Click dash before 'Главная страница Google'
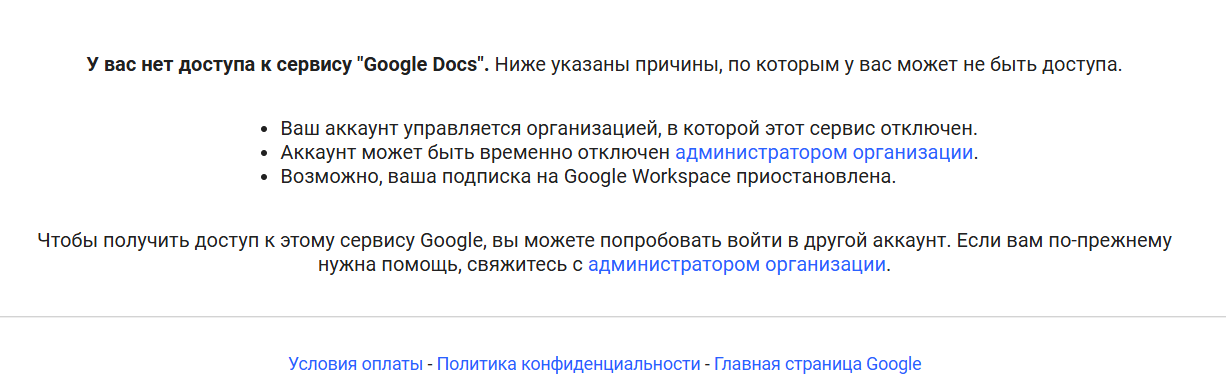 [707, 364]
